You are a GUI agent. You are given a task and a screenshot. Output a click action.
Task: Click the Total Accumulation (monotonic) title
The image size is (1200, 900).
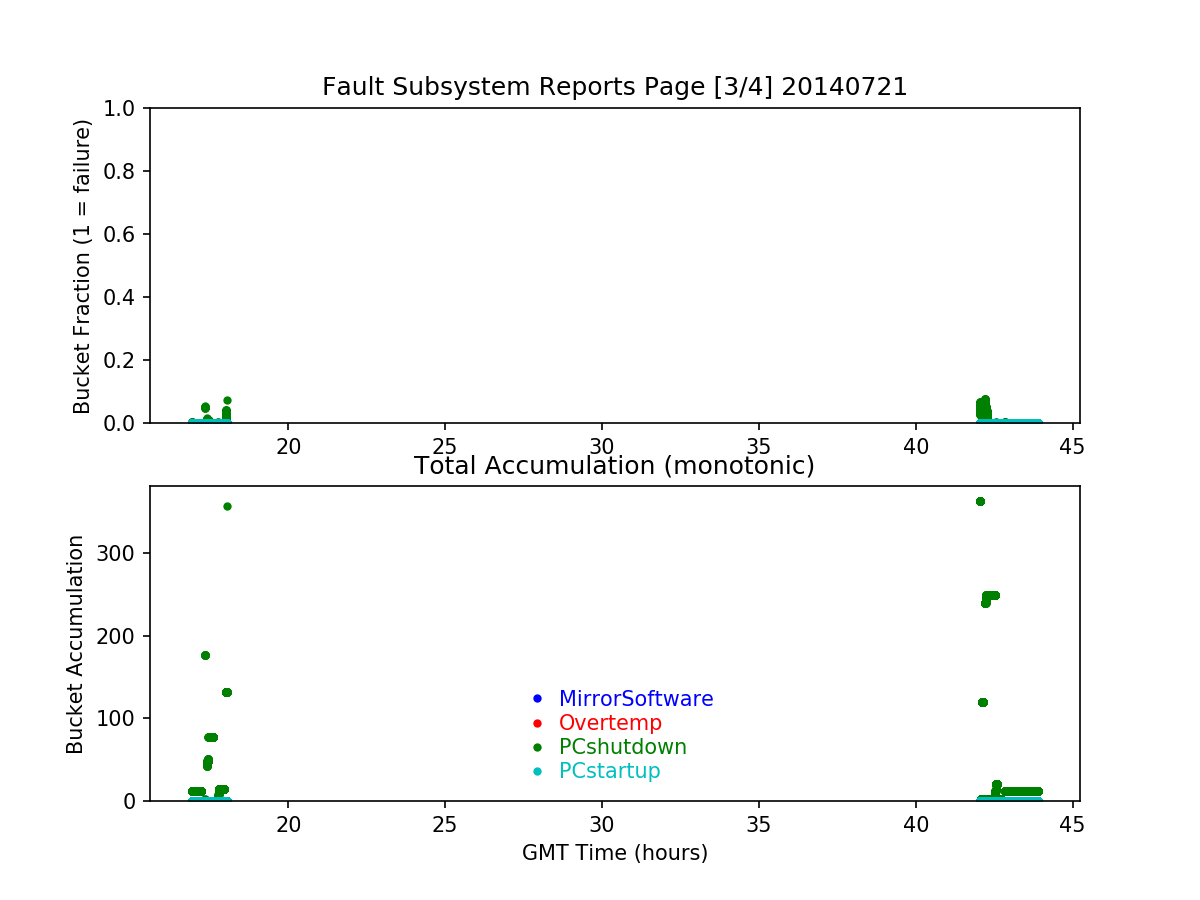pos(614,466)
